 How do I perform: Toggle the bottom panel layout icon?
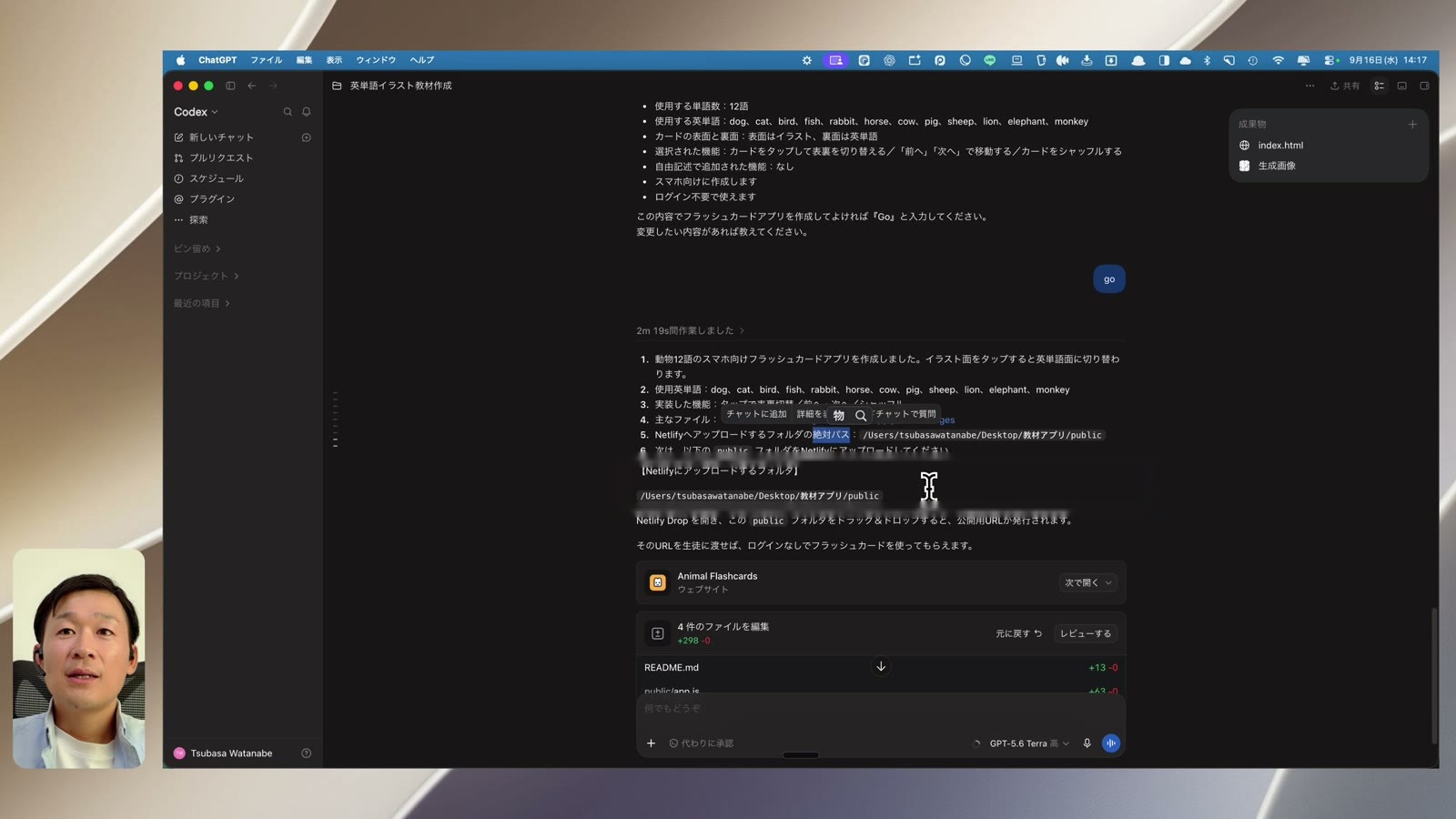[x=1402, y=86]
